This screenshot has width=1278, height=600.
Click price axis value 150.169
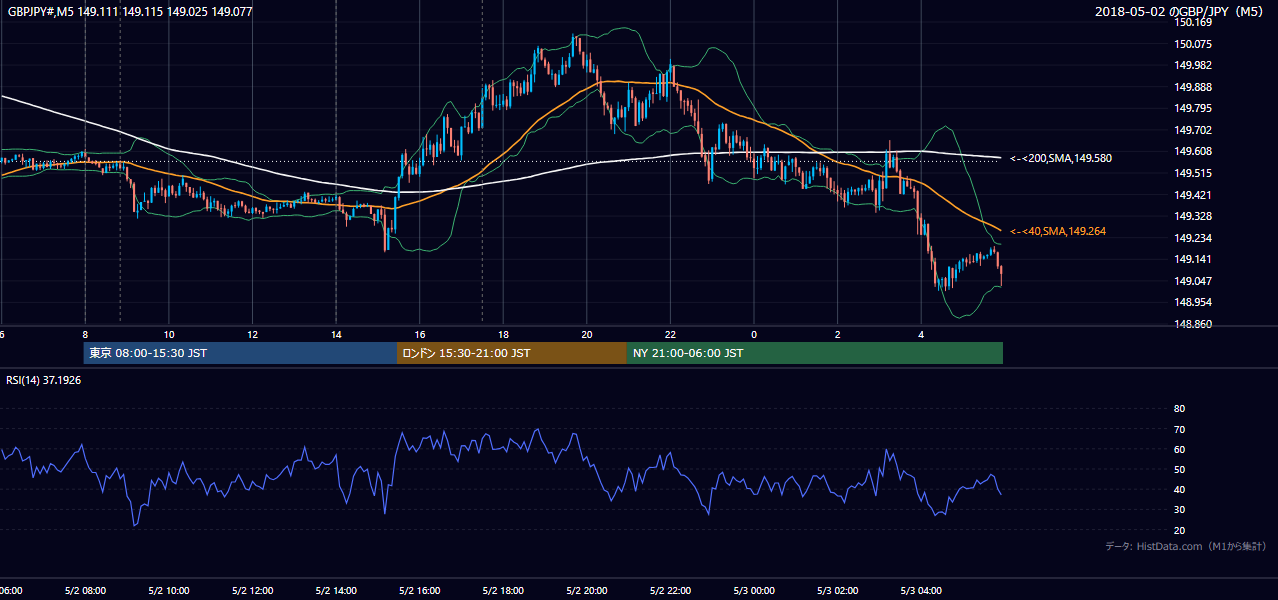point(1194,22)
